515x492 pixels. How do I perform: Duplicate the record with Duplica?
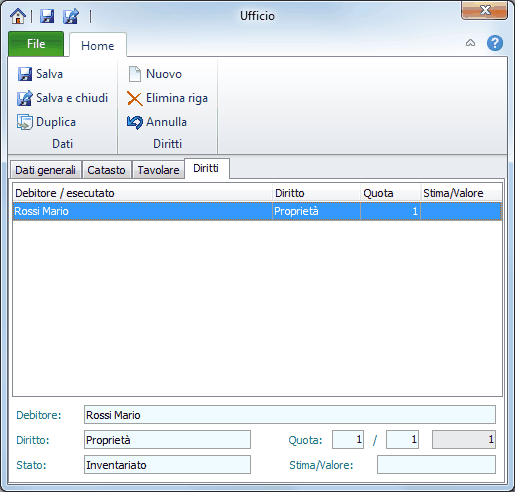tap(46, 122)
